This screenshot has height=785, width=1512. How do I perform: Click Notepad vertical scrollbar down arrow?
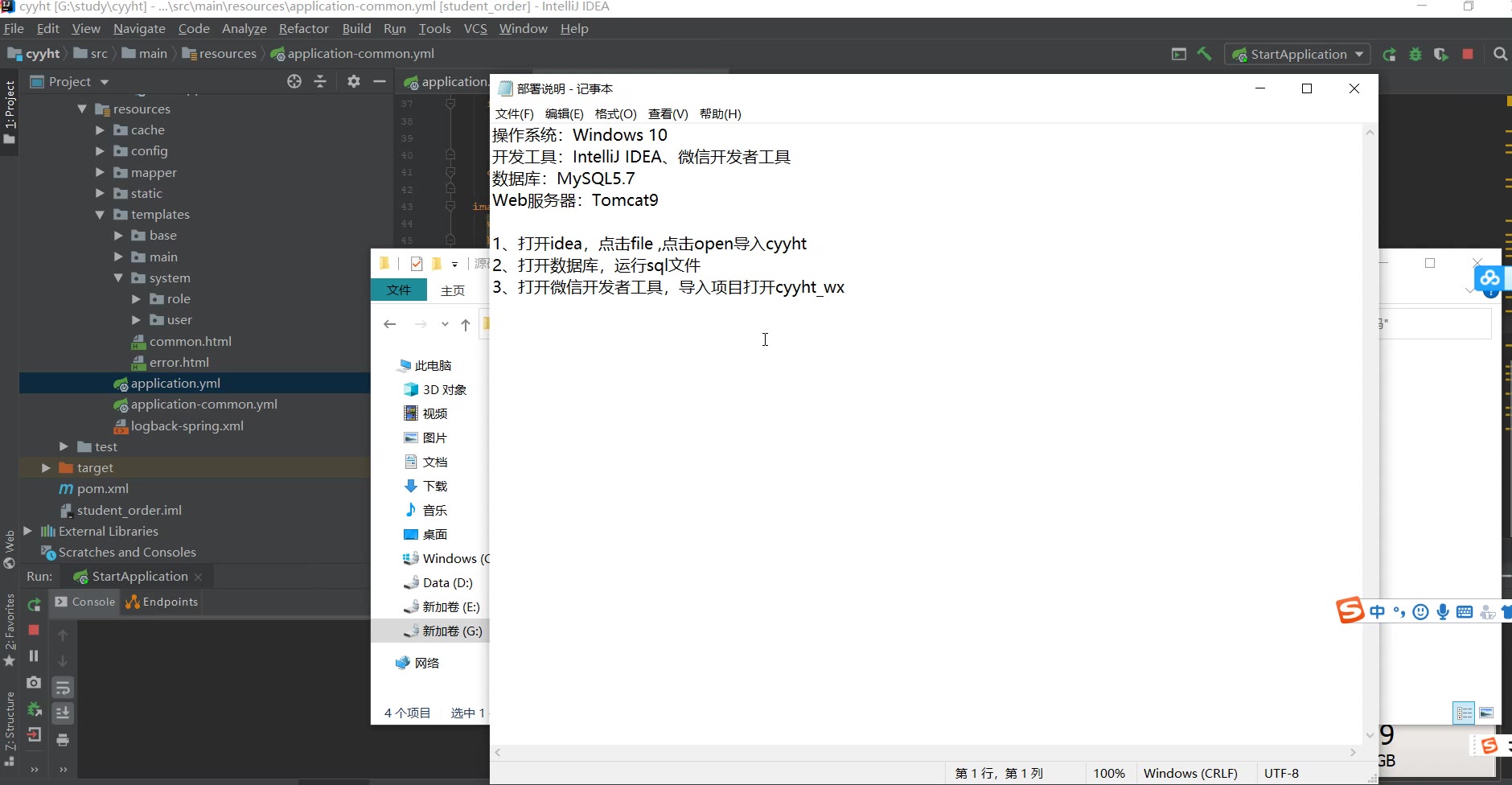[x=1370, y=735]
